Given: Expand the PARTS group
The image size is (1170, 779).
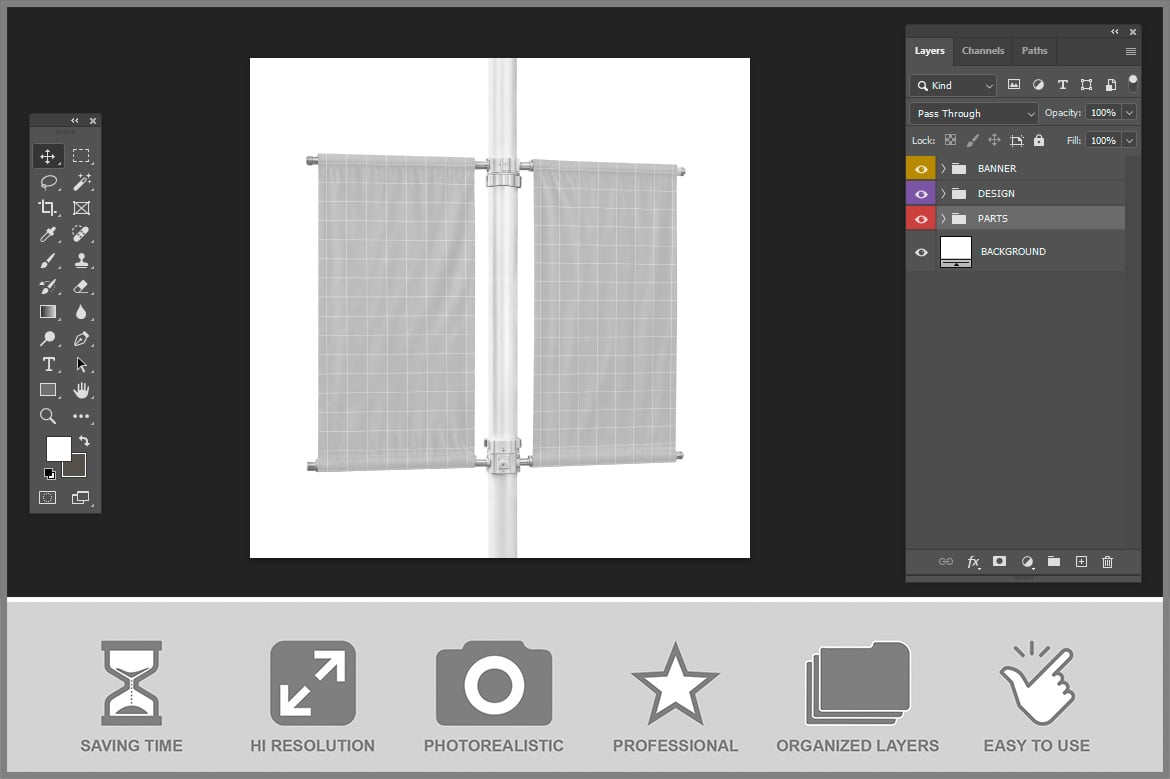Looking at the screenshot, I should click(x=943, y=219).
